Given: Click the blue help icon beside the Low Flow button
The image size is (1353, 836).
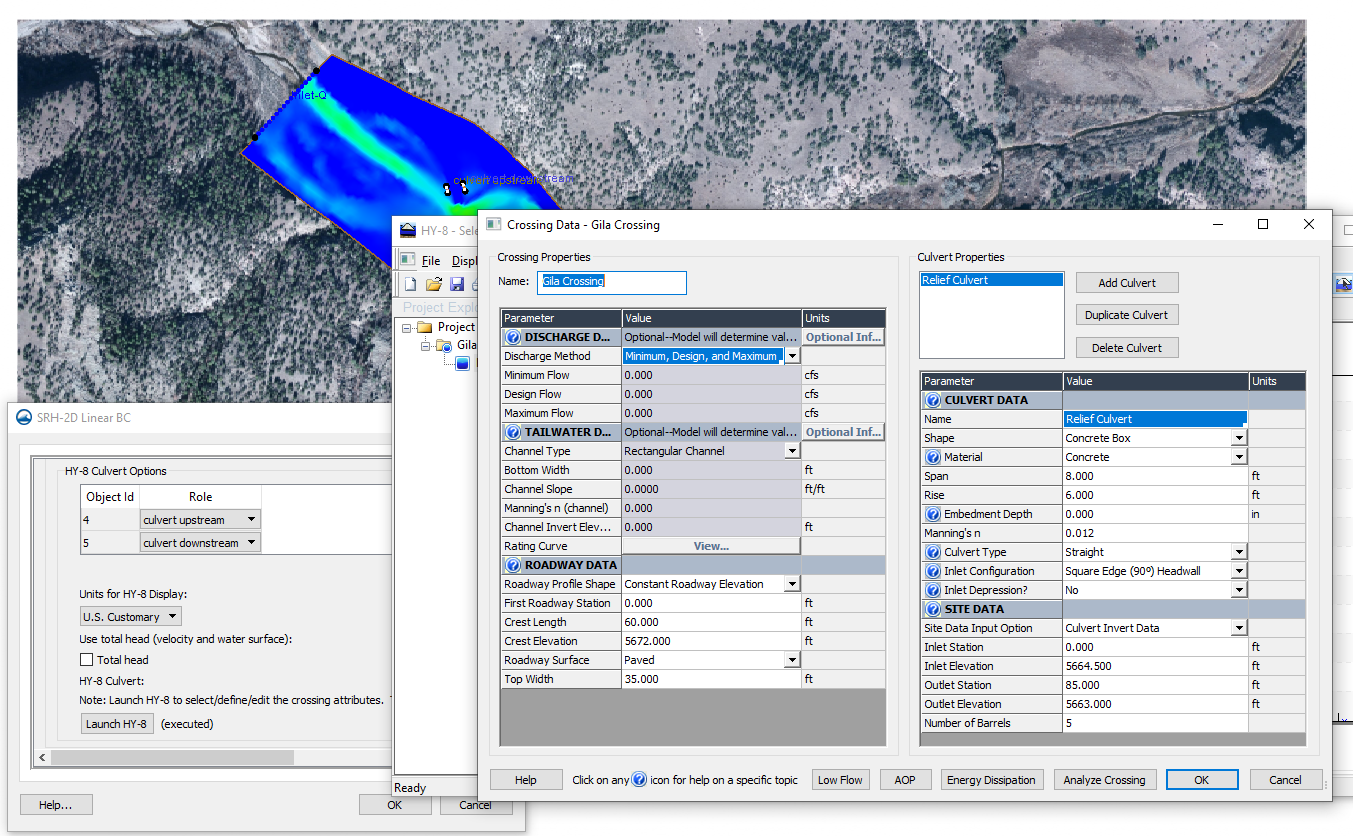Looking at the screenshot, I should point(639,780).
